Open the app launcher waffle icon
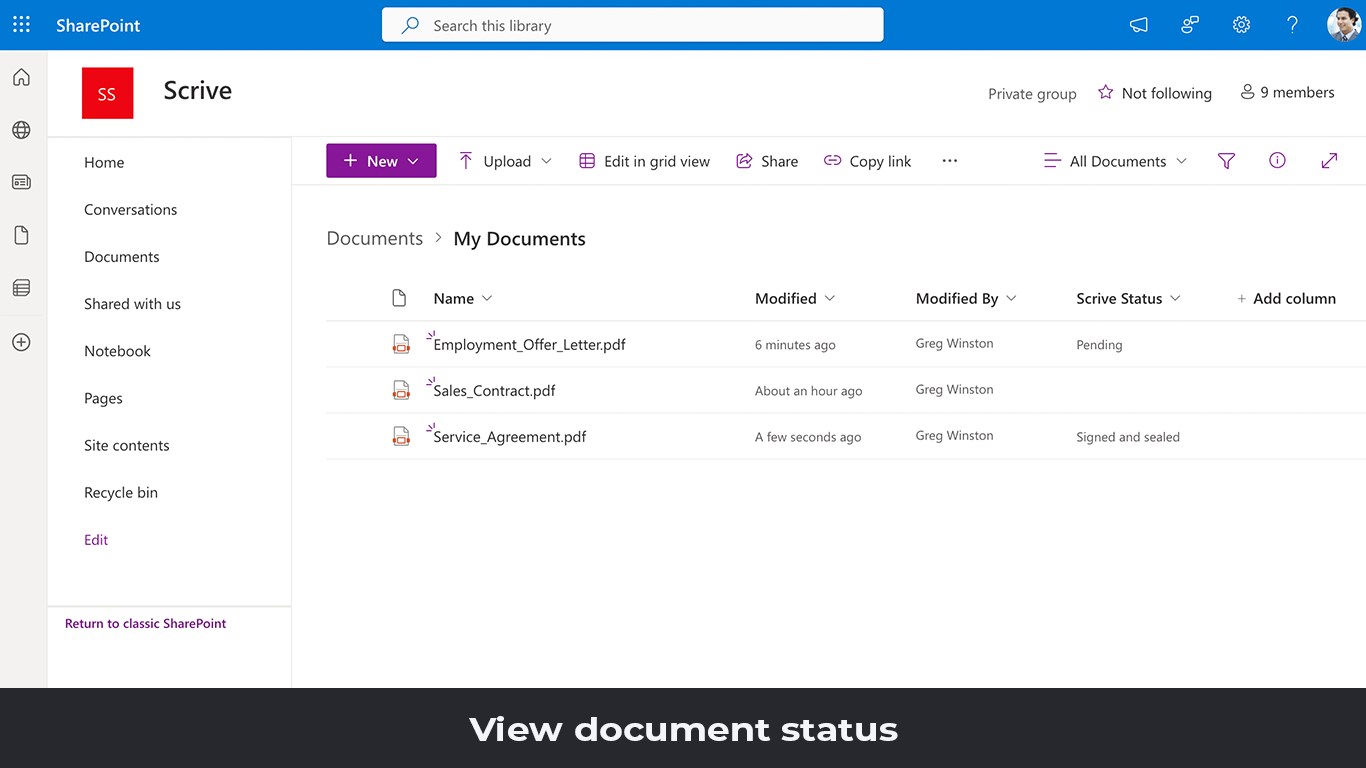Screen dimensions: 1366x768 pos(21,25)
